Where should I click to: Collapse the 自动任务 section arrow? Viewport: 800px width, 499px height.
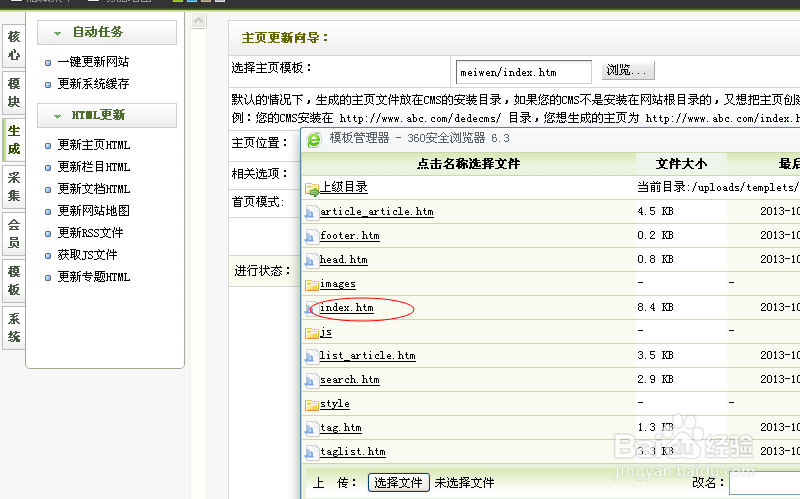[57, 33]
